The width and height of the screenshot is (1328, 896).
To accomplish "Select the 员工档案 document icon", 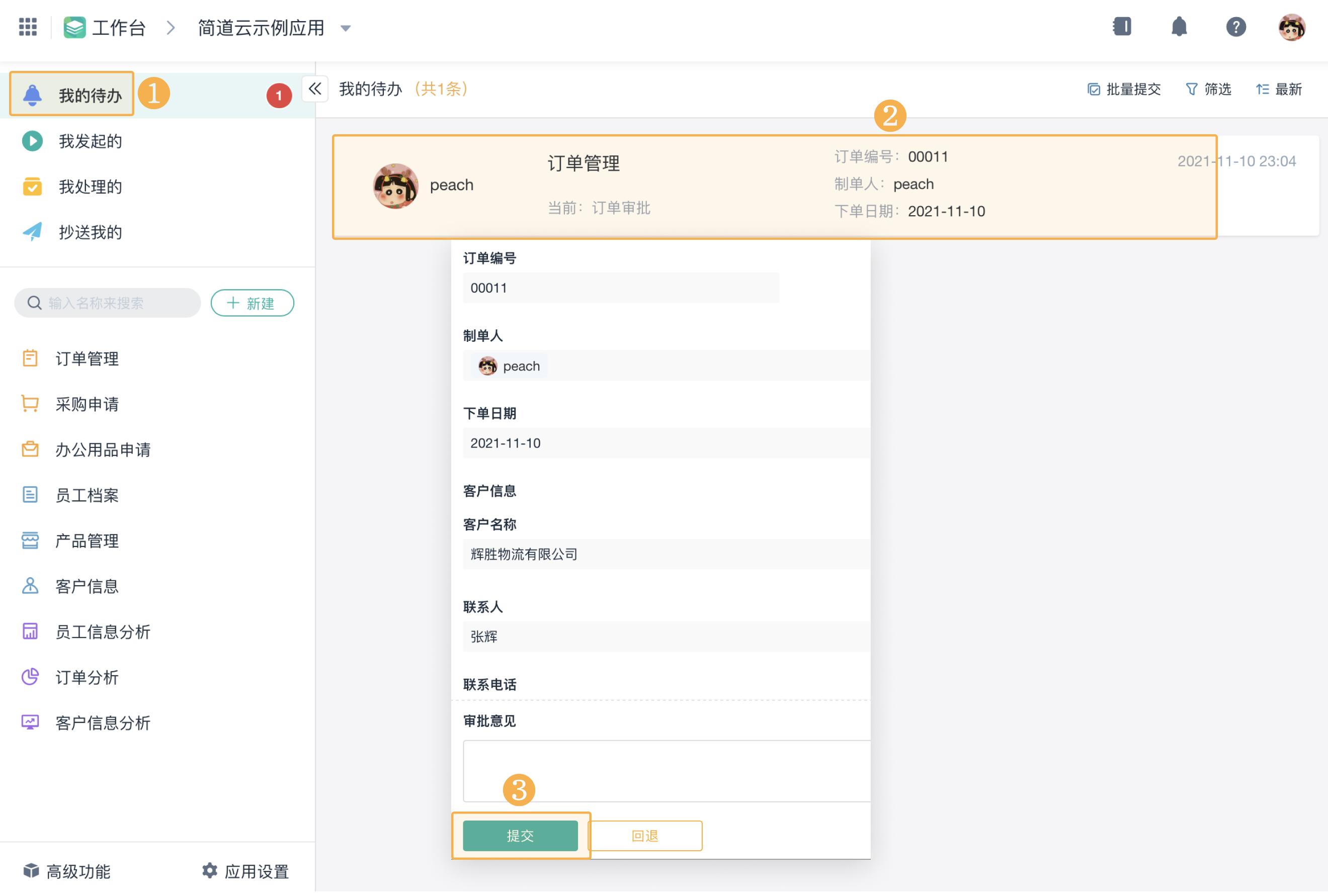I will tap(30, 495).
